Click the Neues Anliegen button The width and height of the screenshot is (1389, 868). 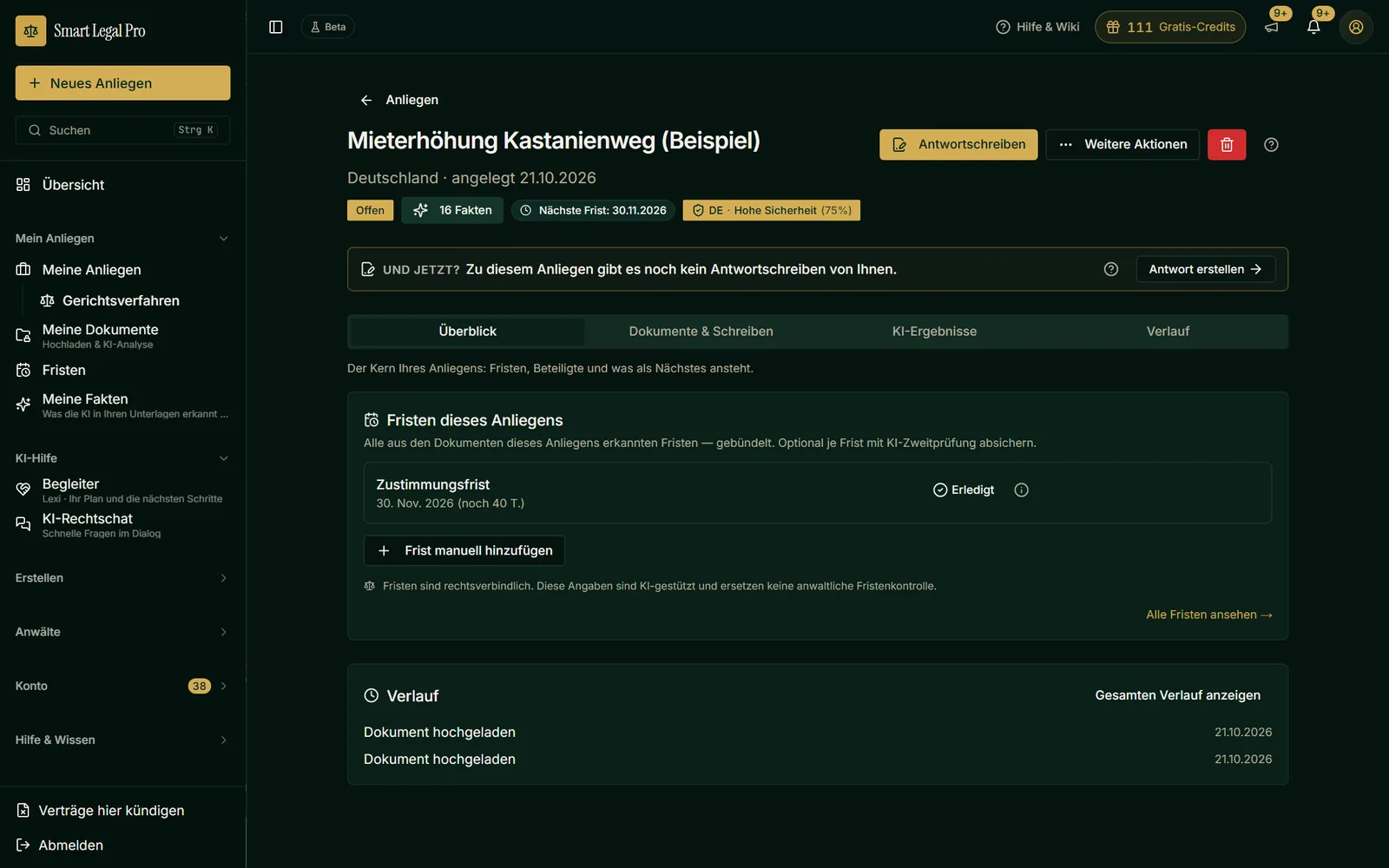pyautogui.click(x=122, y=83)
